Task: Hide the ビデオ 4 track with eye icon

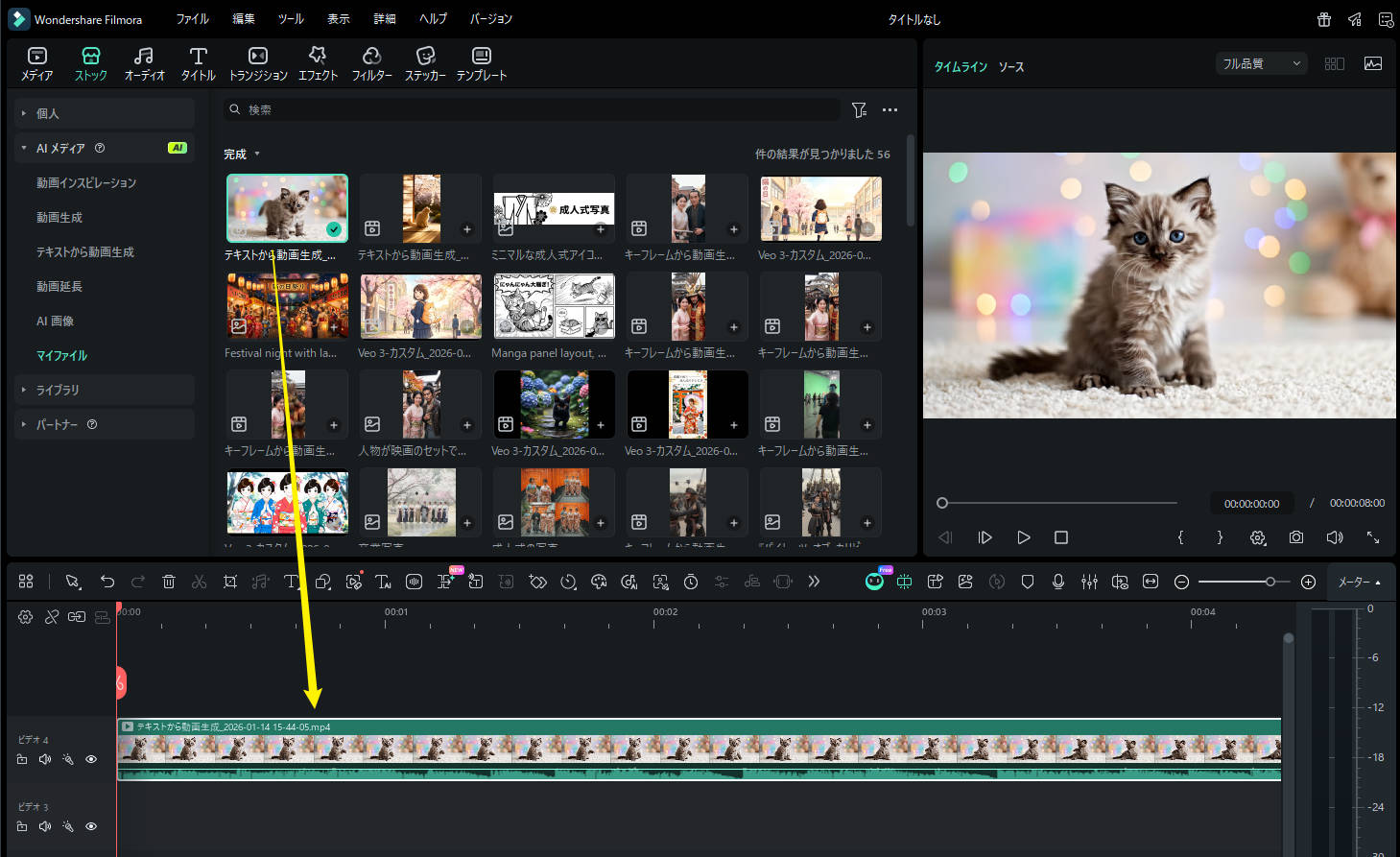Action: point(91,759)
